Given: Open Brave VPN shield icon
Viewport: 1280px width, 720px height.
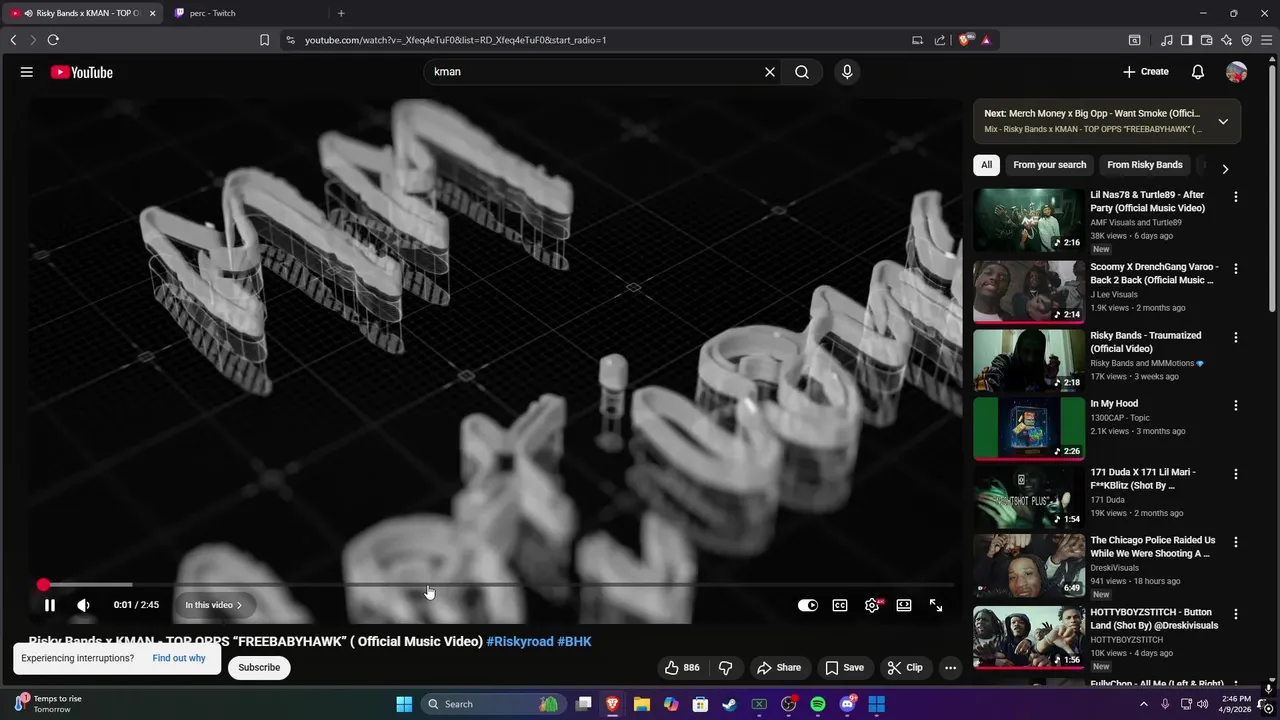Looking at the screenshot, I should coord(1247,40).
